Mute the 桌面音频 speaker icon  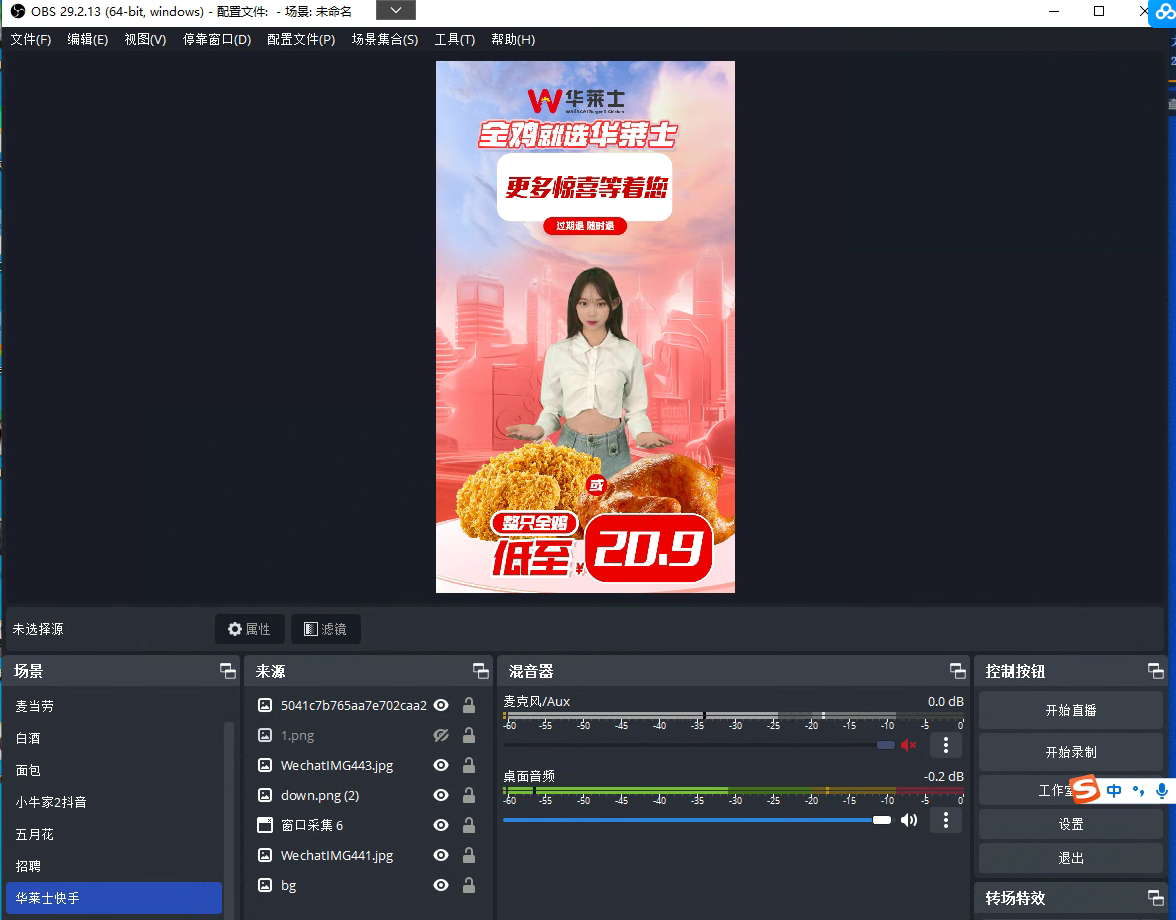point(908,820)
